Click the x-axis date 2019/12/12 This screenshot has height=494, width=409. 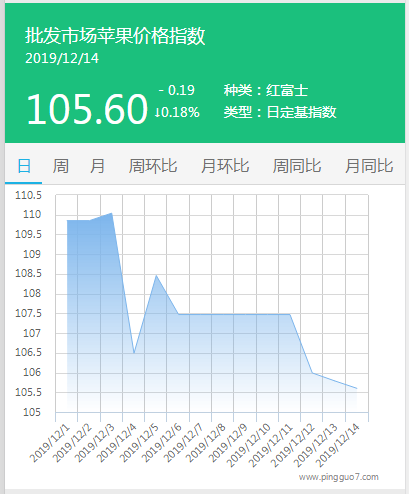[294, 445]
